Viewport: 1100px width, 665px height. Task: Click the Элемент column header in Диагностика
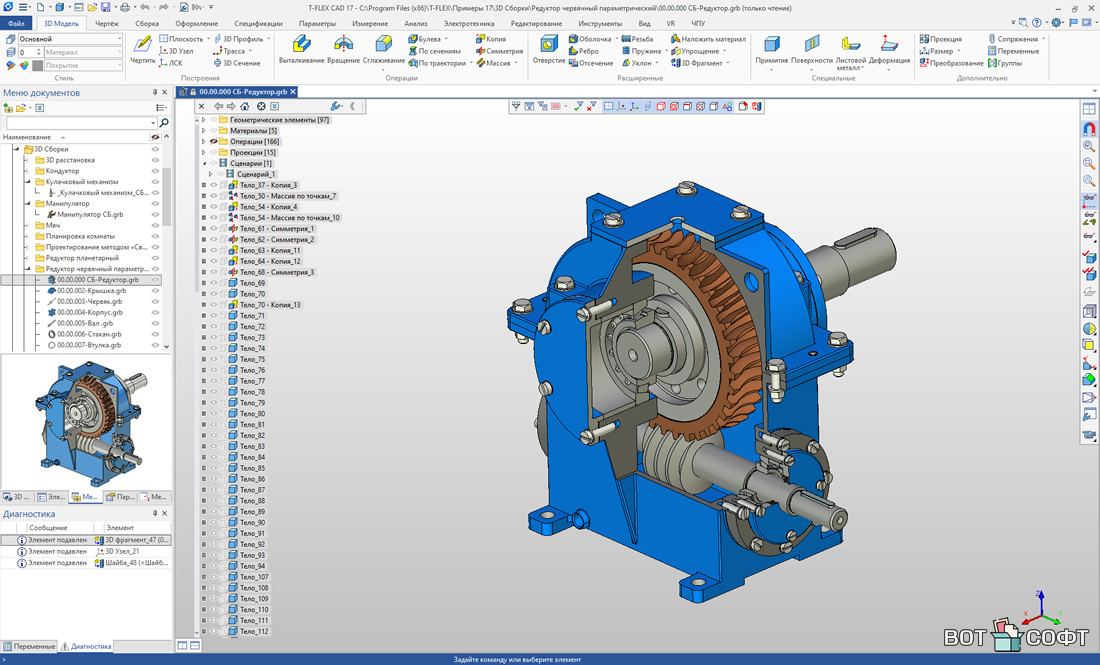tap(120, 528)
